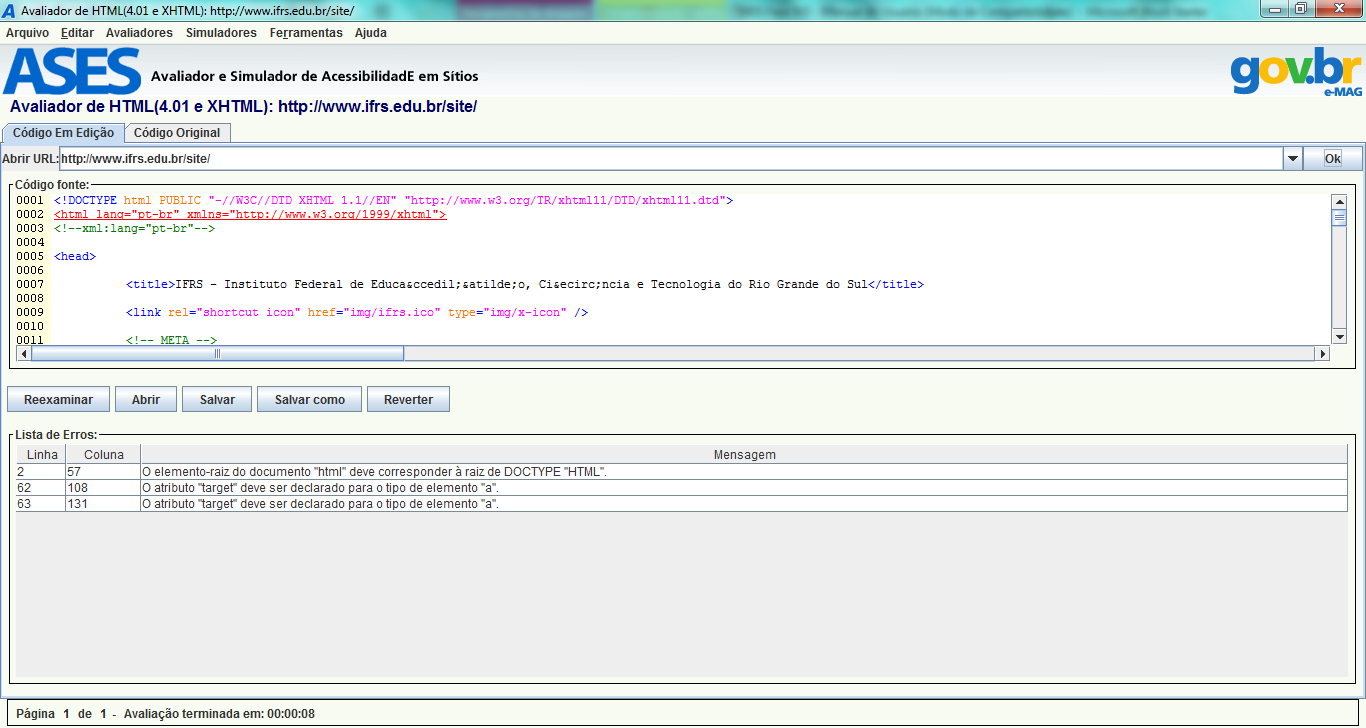Viewport: 1366px width, 728px height.
Task: Click the Coluna column header
Action: pos(103,455)
